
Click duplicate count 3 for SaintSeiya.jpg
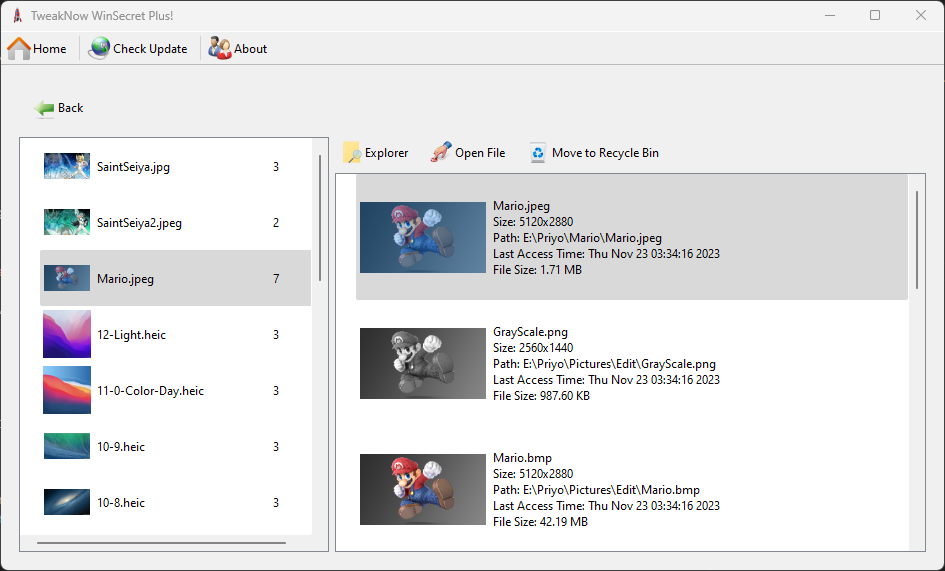276,167
